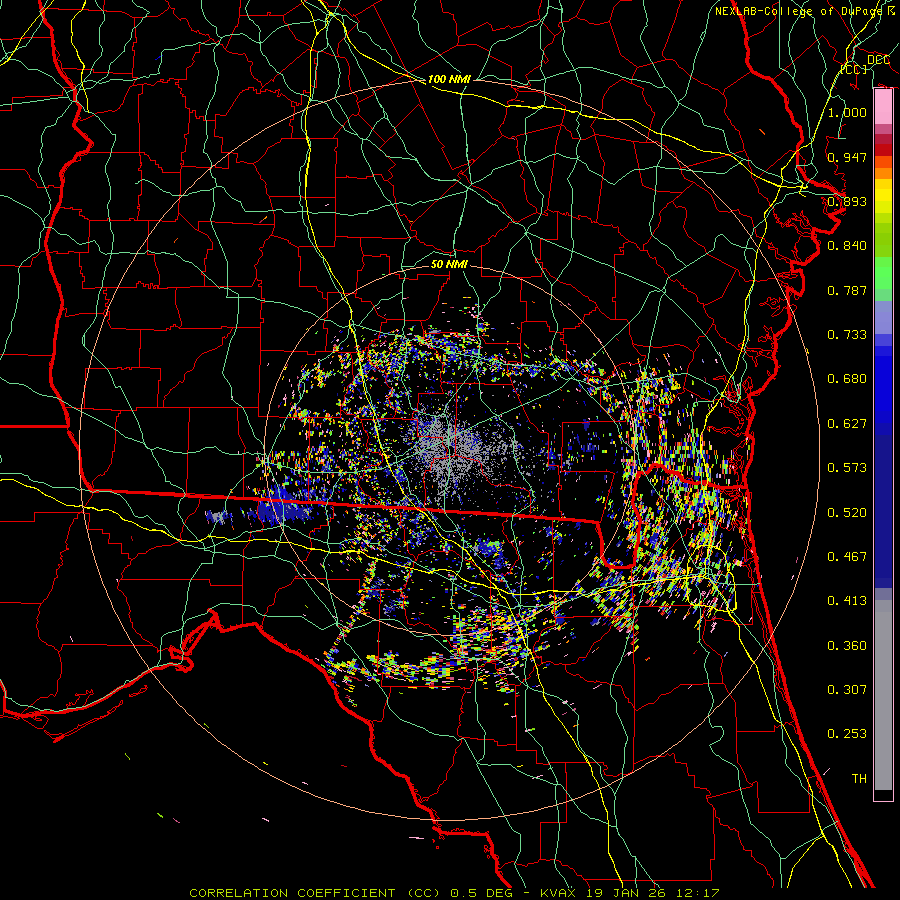Select the 0.520 scale label
This screenshot has height=900, width=900.
click(x=847, y=513)
